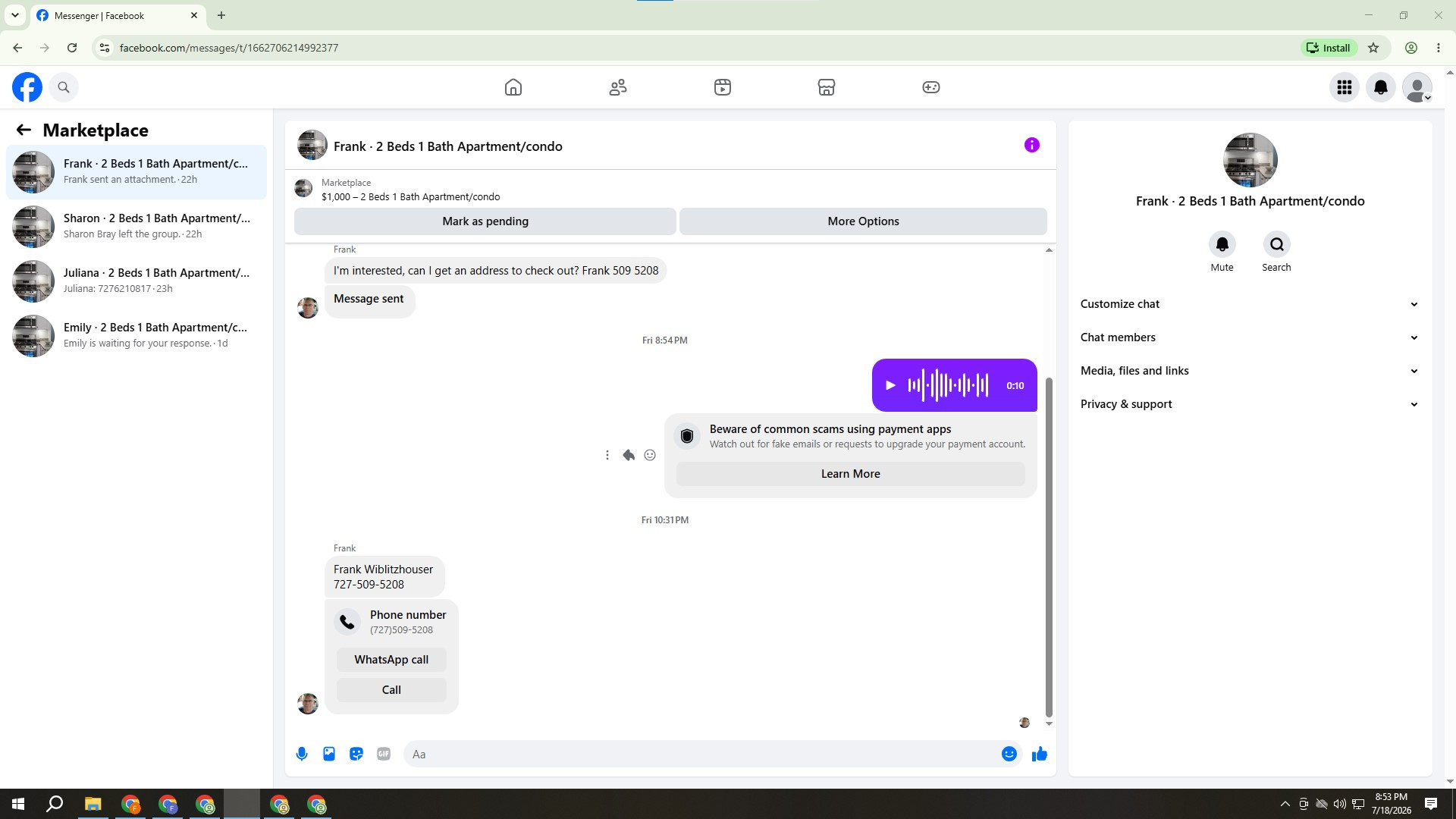Attach a photo or file
Screen dimensions: 1456x819
(x=329, y=754)
